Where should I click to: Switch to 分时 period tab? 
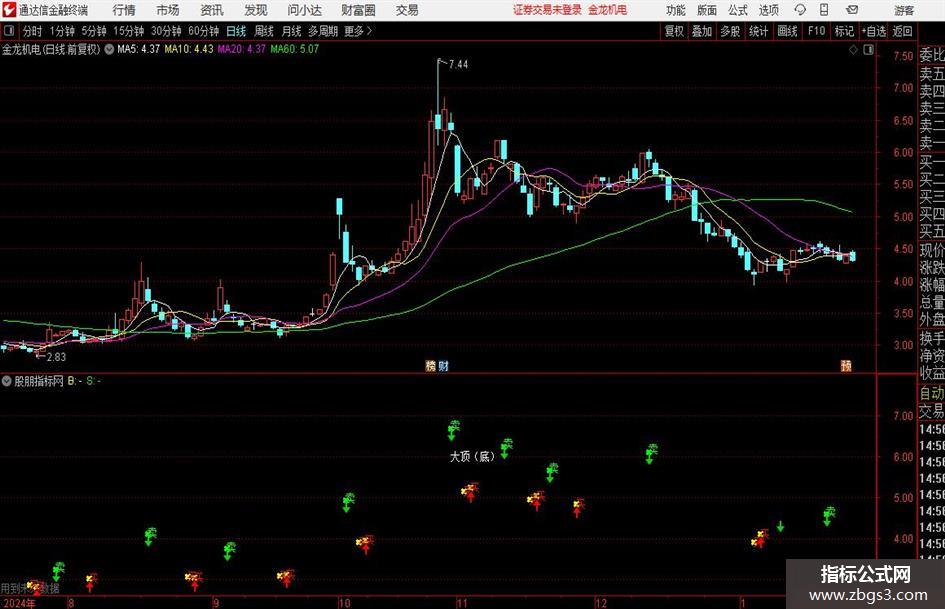(x=32, y=31)
